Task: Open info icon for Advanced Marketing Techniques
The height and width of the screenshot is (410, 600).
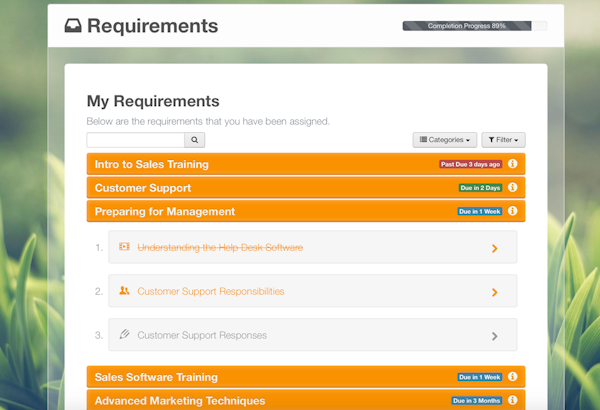Action: pos(512,400)
